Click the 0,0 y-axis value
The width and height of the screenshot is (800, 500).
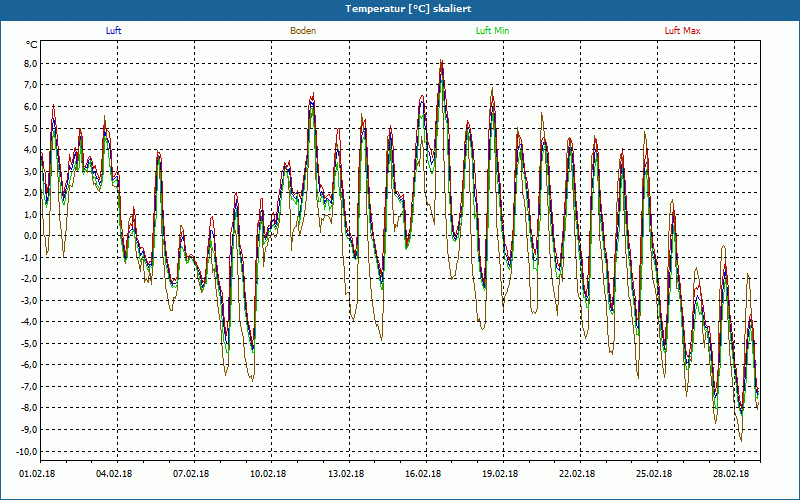click(29, 236)
